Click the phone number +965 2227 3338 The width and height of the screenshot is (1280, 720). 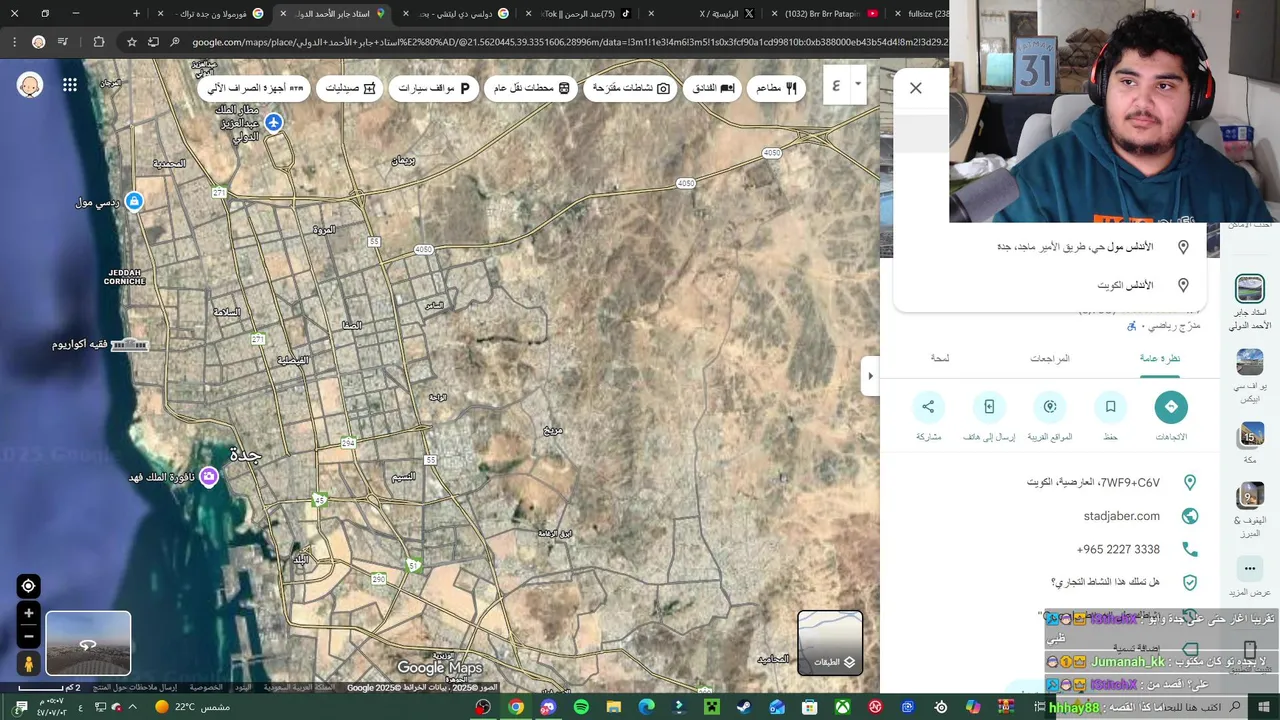click(x=1118, y=549)
